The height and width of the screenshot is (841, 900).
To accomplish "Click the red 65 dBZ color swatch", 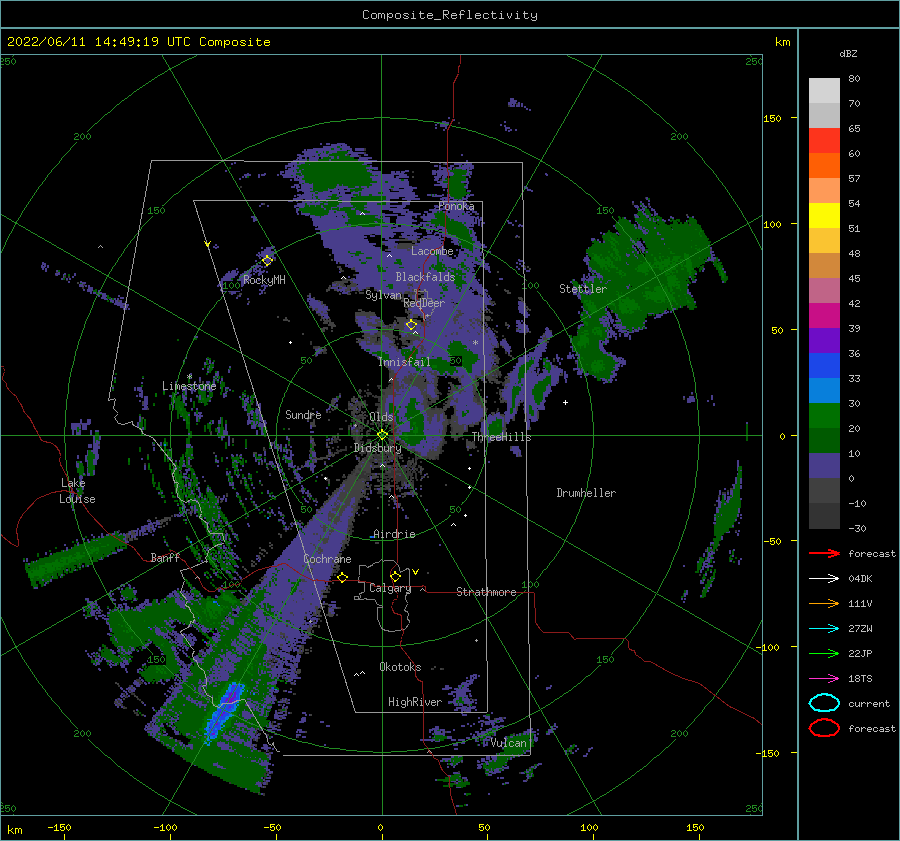I will (x=824, y=140).
